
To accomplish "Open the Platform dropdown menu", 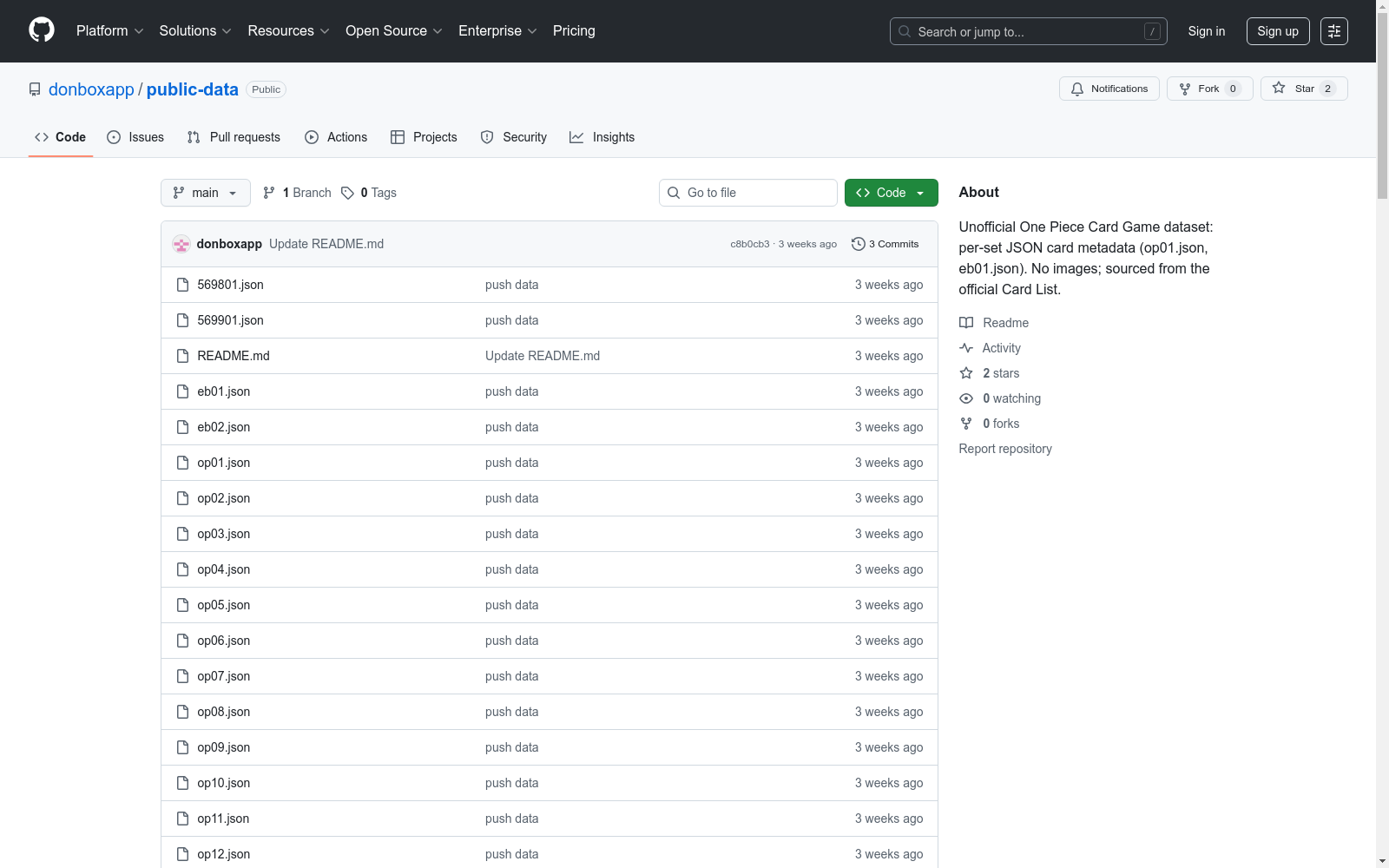I will tap(109, 31).
